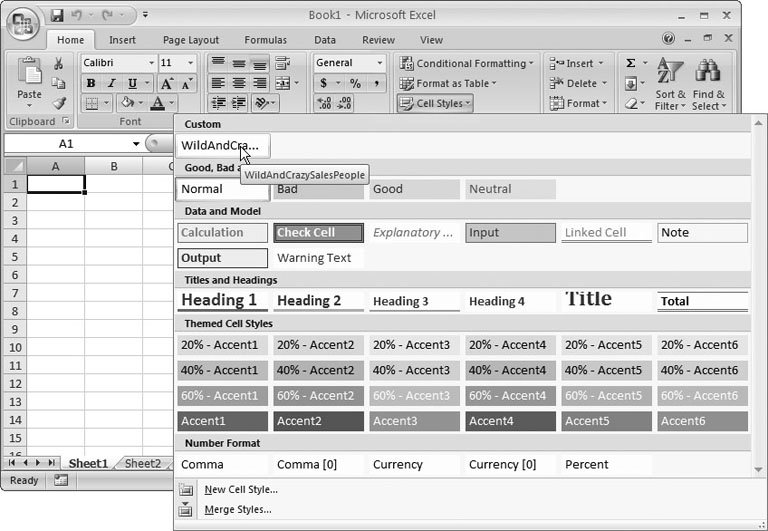Click the Cut scissors icon

[x=58, y=63]
